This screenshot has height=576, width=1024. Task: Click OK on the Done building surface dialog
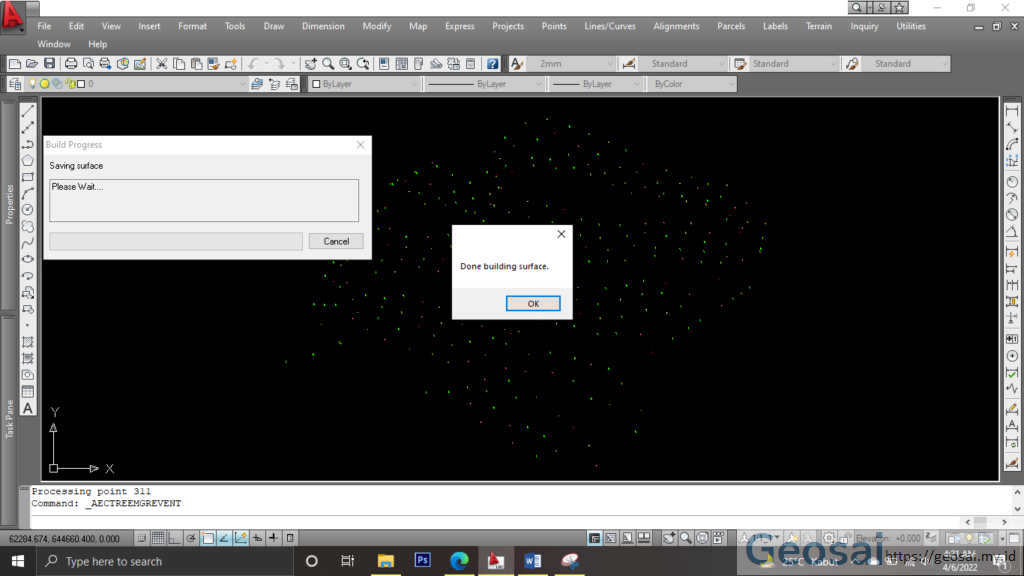coord(533,303)
